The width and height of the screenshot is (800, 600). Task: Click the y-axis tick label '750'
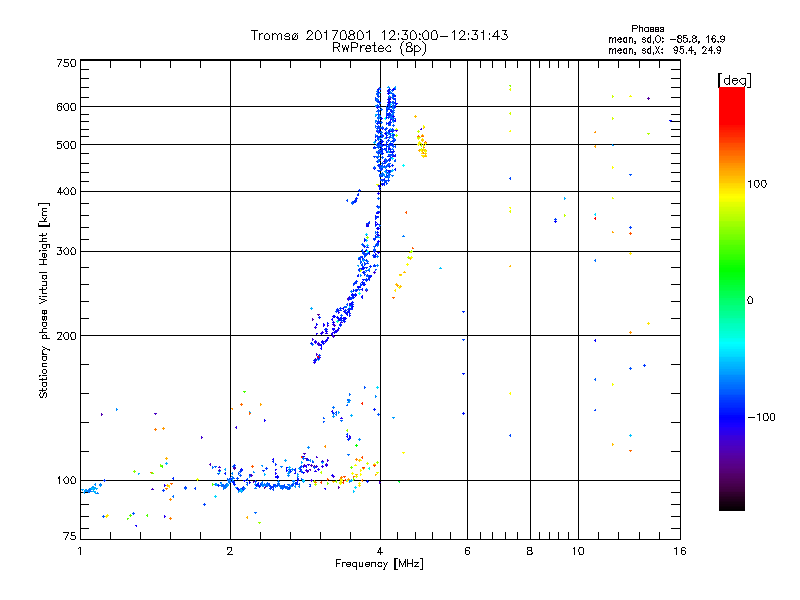point(66,63)
